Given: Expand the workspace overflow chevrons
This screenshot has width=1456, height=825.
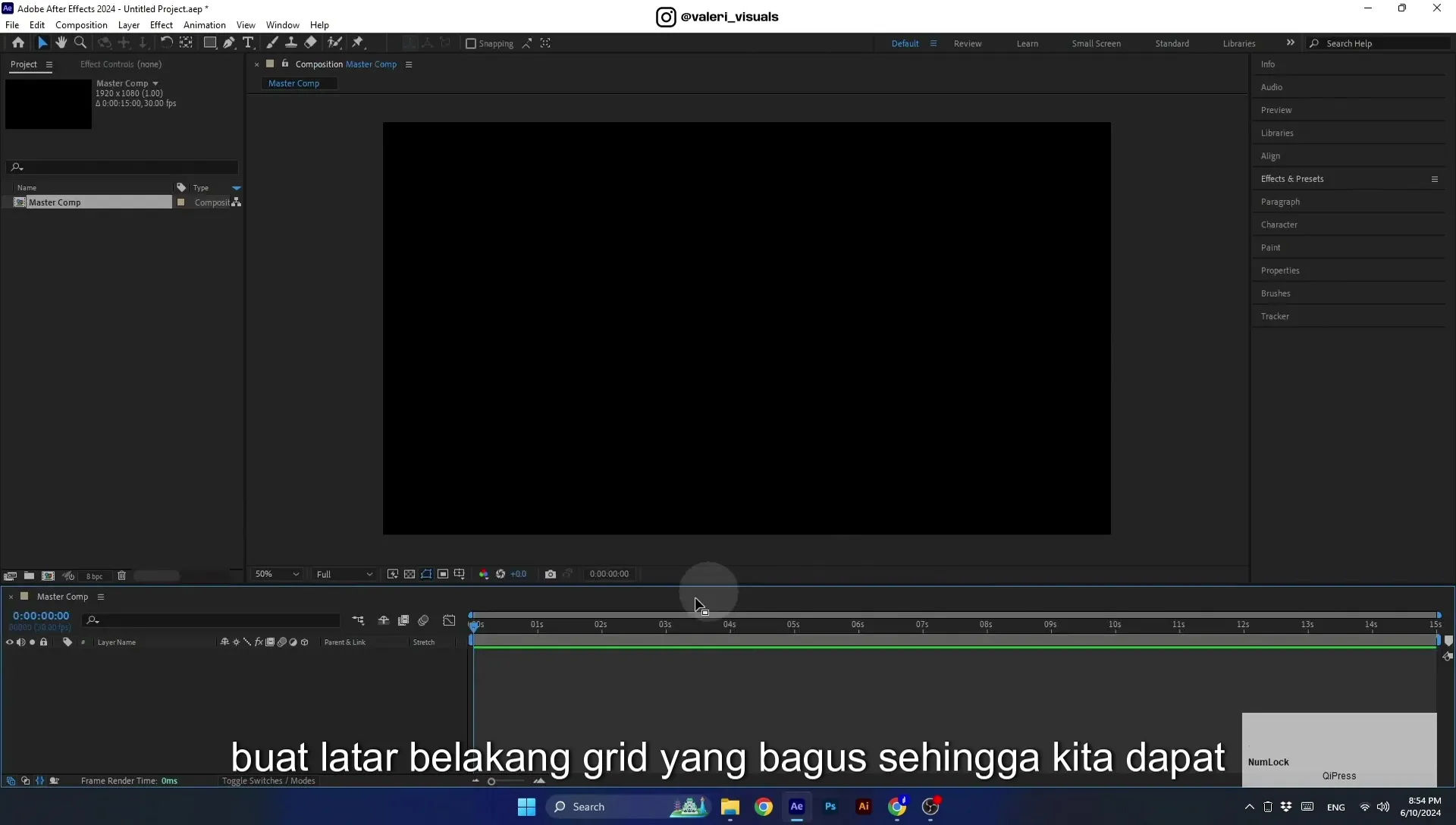Looking at the screenshot, I should coord(1291,43).
